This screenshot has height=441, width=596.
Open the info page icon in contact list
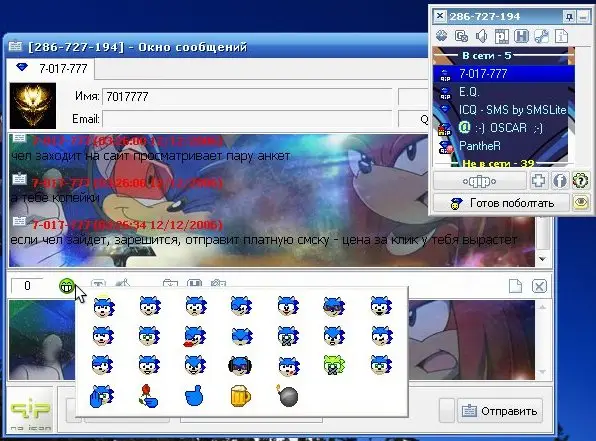click(x=561, y=36)
